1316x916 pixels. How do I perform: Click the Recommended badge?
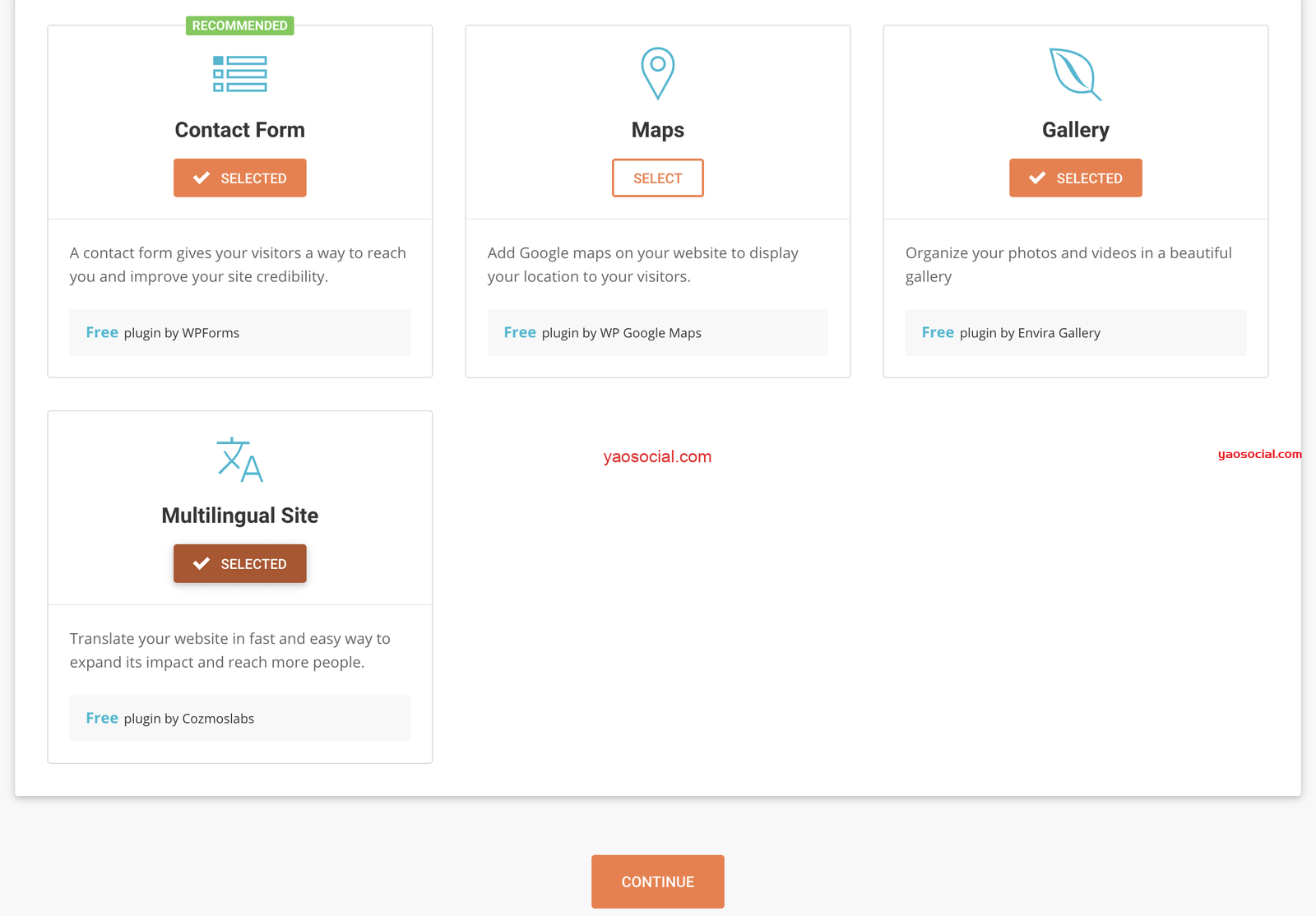[x=239, y=25]
